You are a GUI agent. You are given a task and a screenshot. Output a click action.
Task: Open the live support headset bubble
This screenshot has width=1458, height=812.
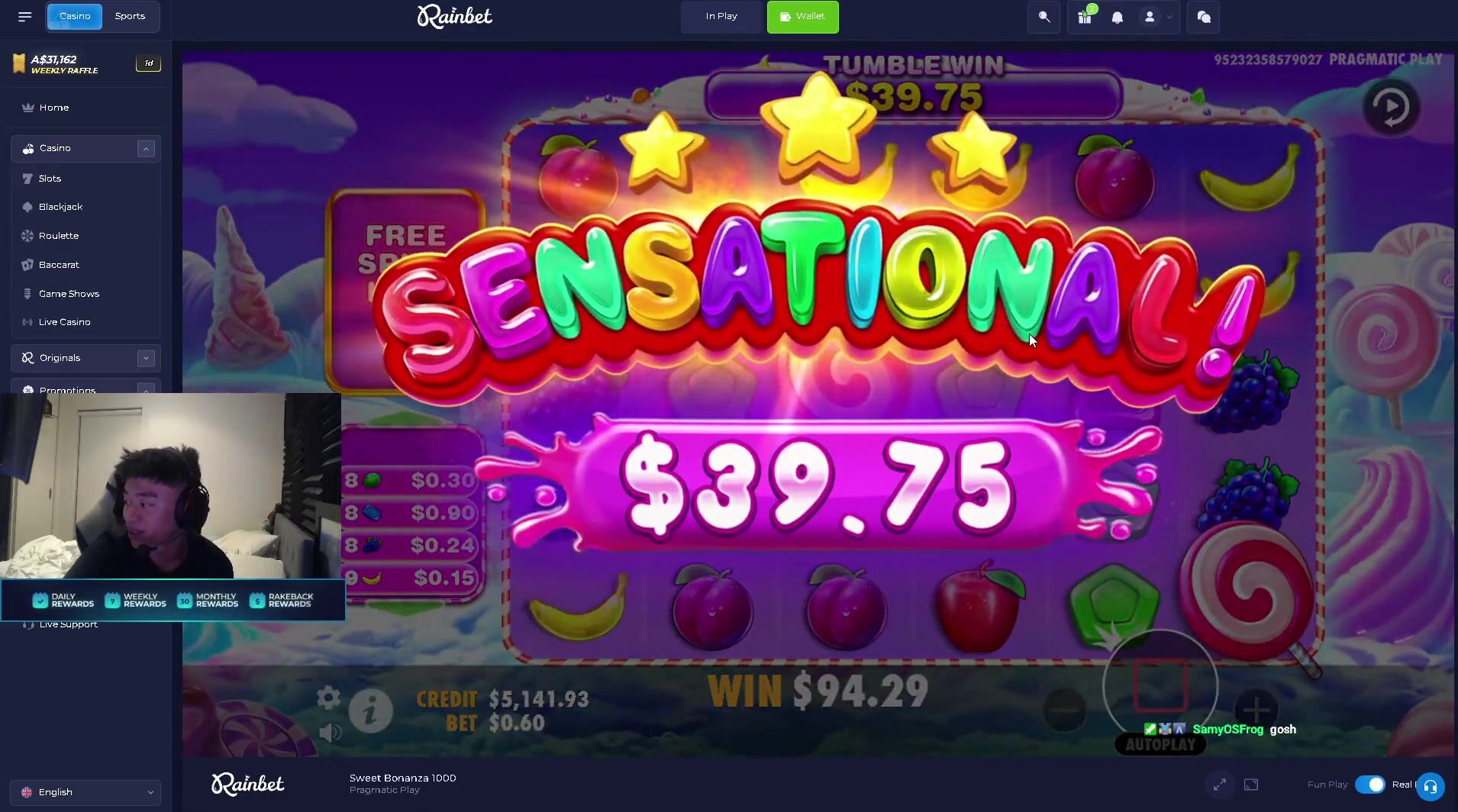point(1431,786)
